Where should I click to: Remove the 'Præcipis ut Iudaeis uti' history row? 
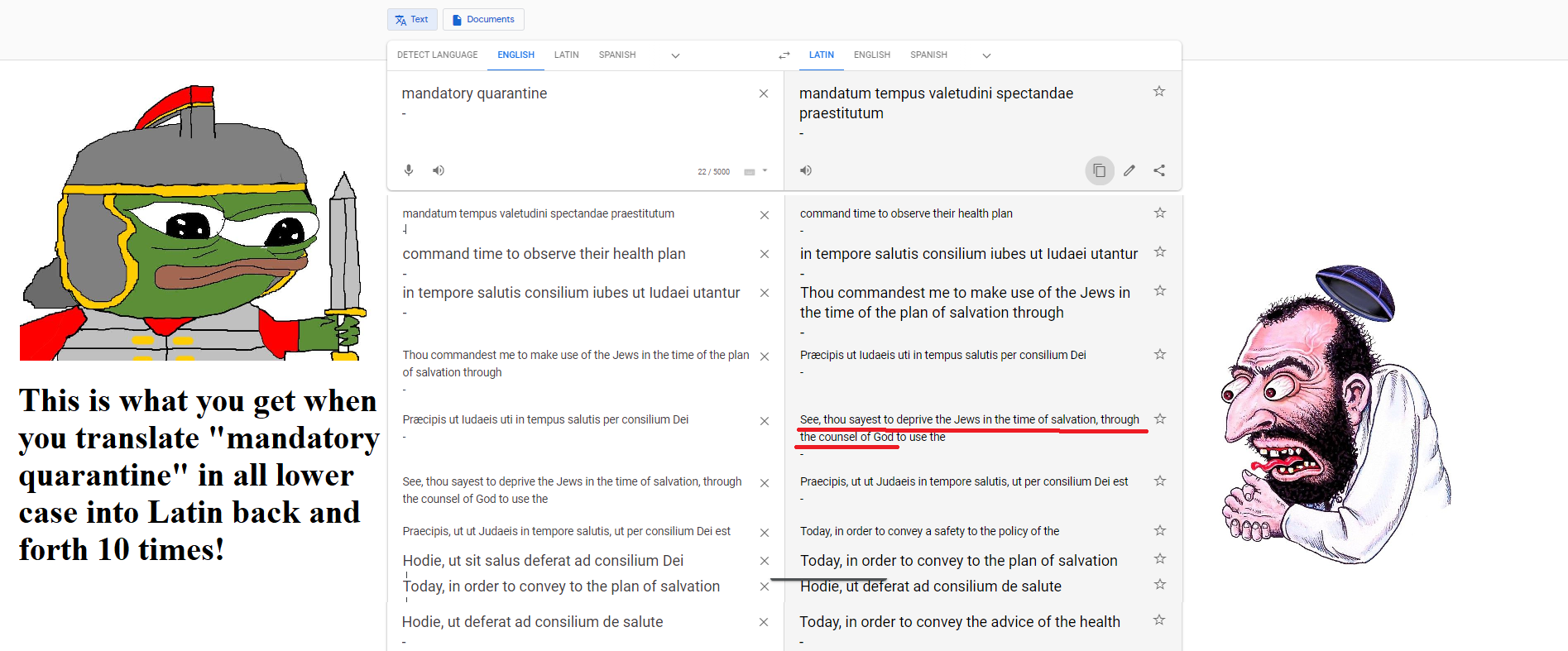click(x=765, y=421)
